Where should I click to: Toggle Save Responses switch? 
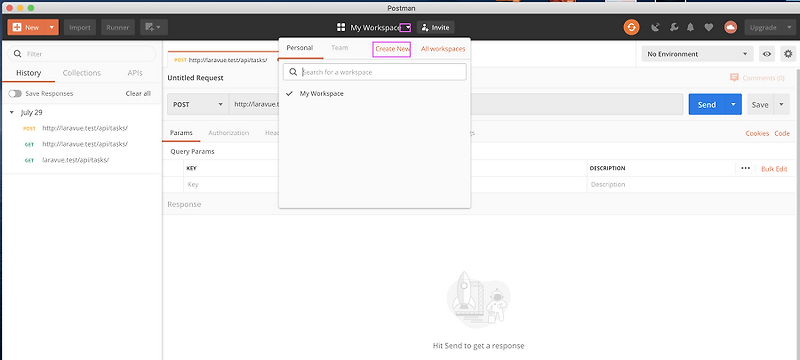(15, 94)
